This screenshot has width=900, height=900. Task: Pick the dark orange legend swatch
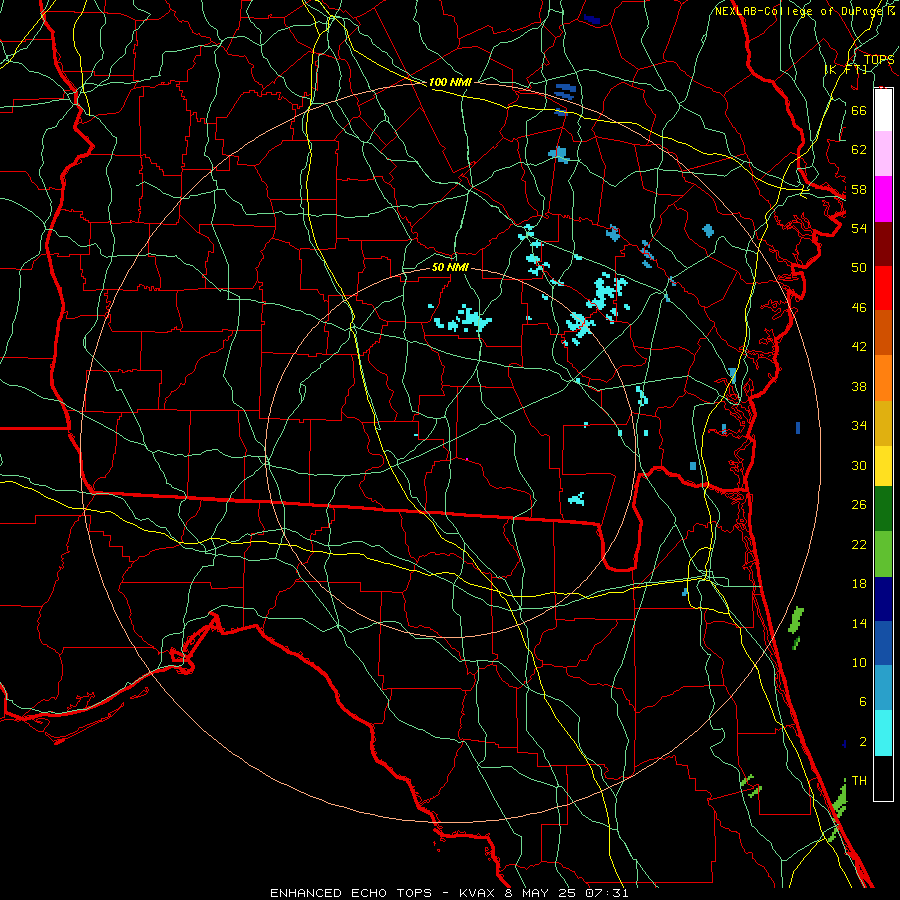883,332
